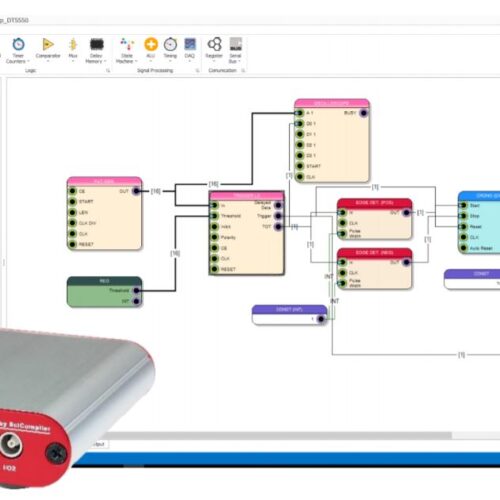
Task: Click the [16] bus label near the OUT port
Action: coord(156,191)
